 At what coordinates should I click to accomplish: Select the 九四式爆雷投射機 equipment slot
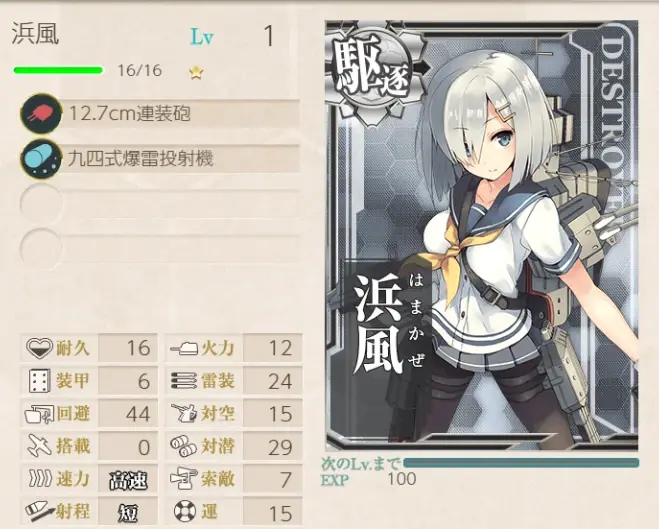point(160,159)
